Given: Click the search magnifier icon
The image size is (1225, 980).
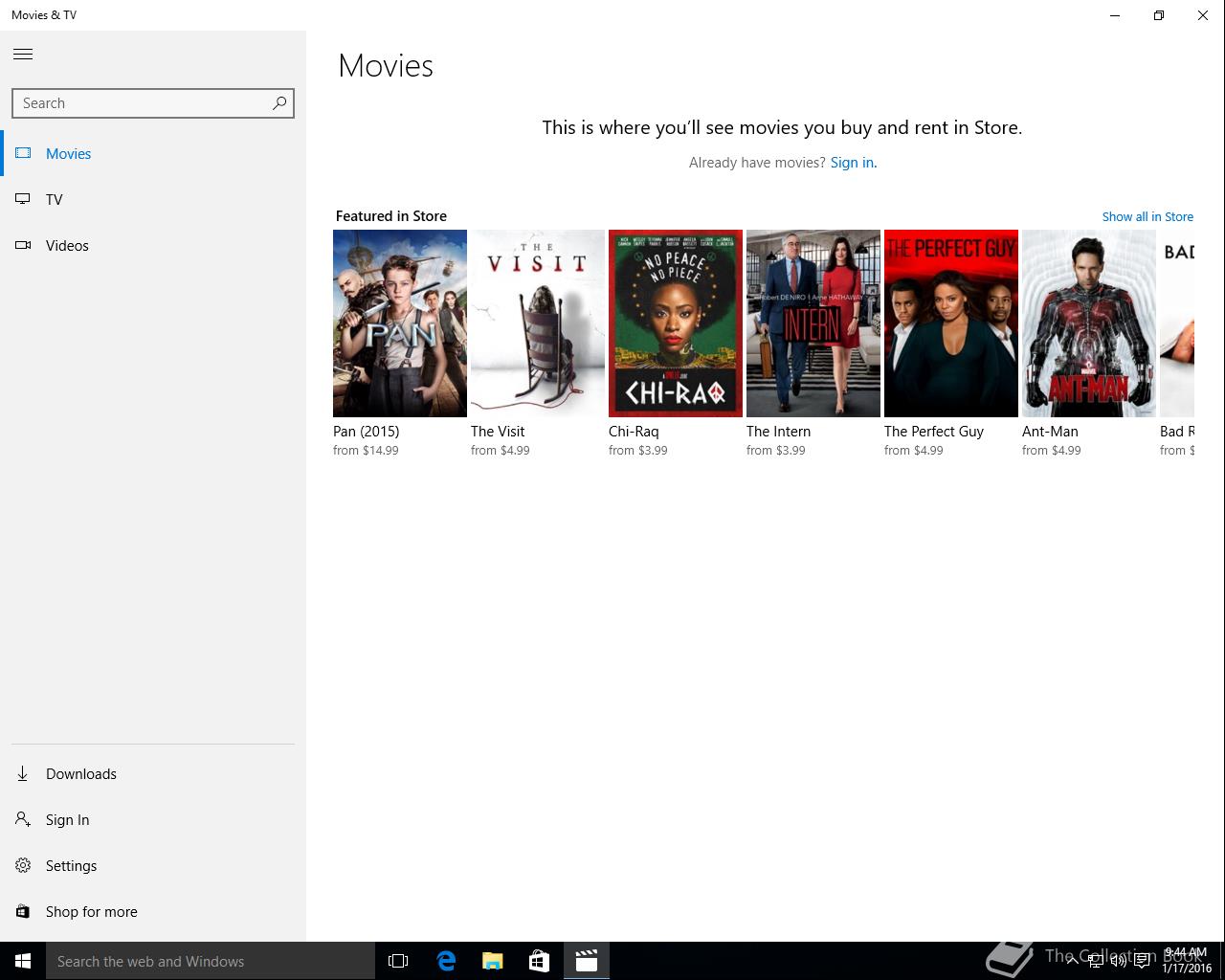Looking at the screenshot, I should click(279, 103).
